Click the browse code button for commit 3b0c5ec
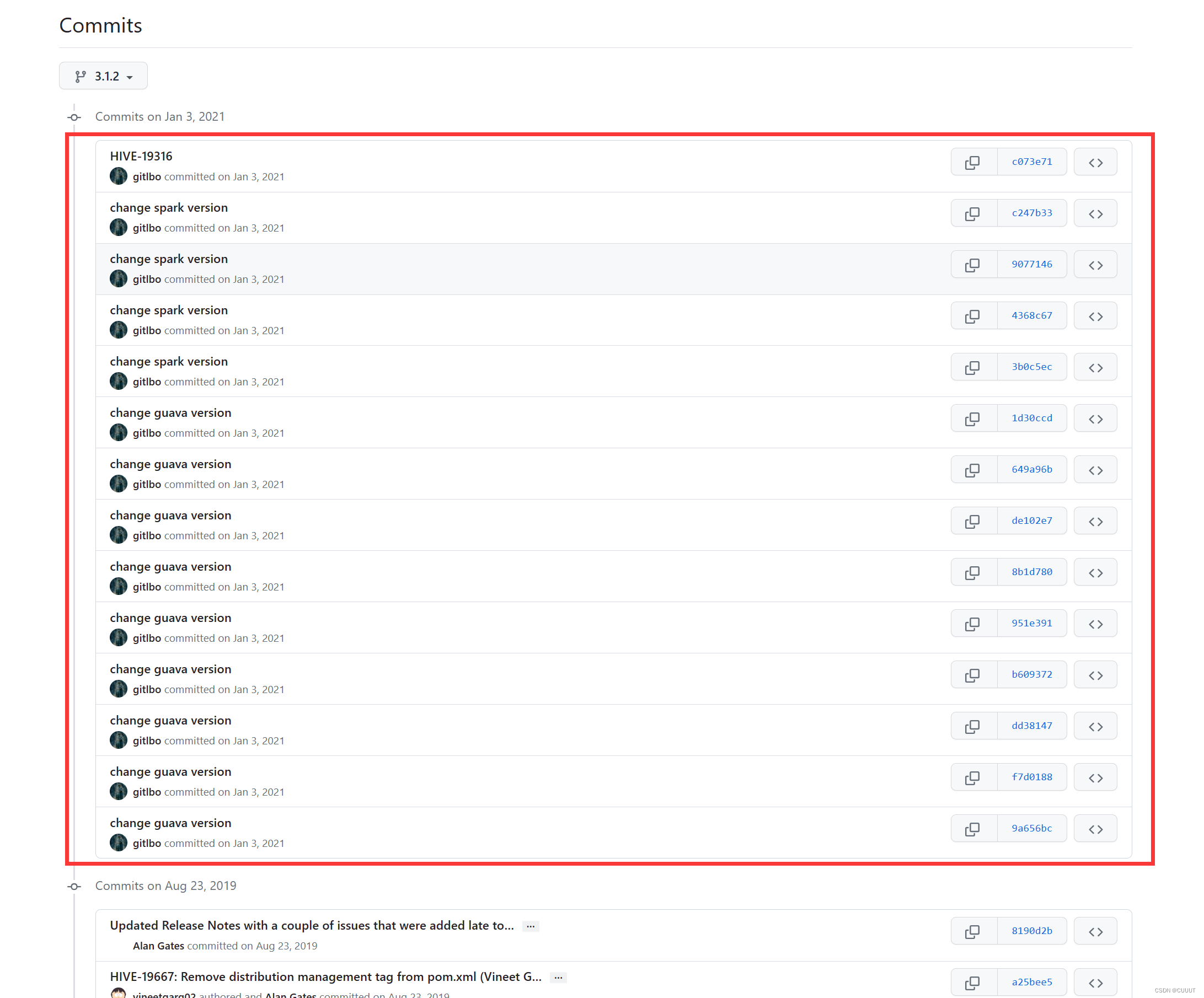 coord(1096,367)
